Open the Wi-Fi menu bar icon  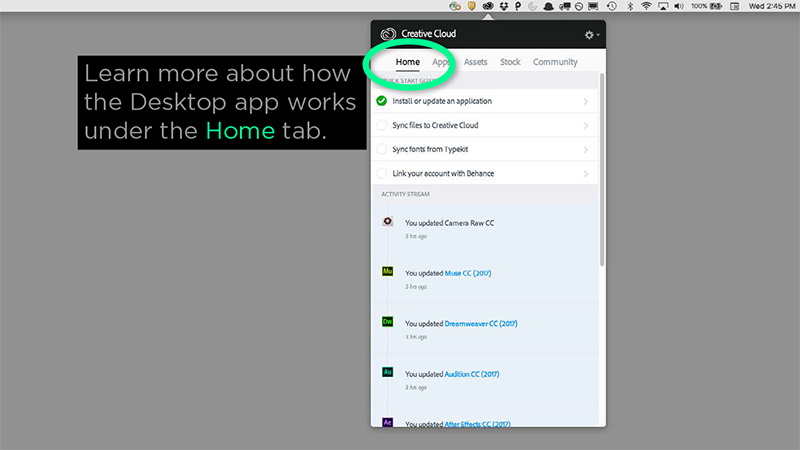[x=646, y=6]
